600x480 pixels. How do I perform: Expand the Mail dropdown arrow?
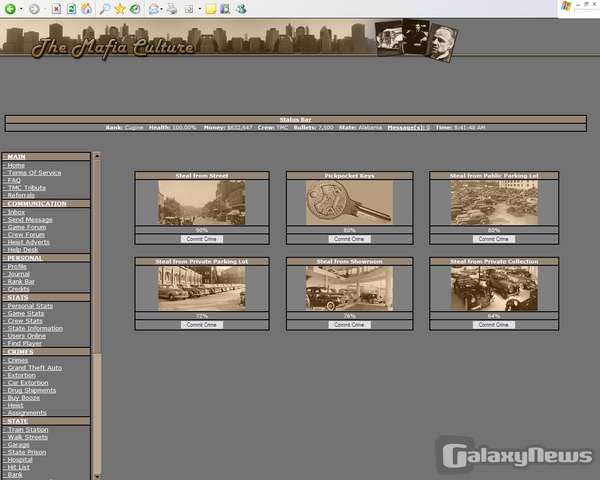point(163,8)
